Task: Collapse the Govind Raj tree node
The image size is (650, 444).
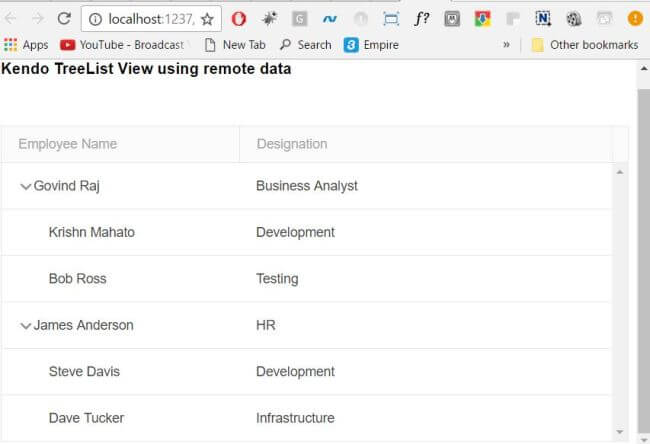Action: pyautogui.click(x=25, y=186)
